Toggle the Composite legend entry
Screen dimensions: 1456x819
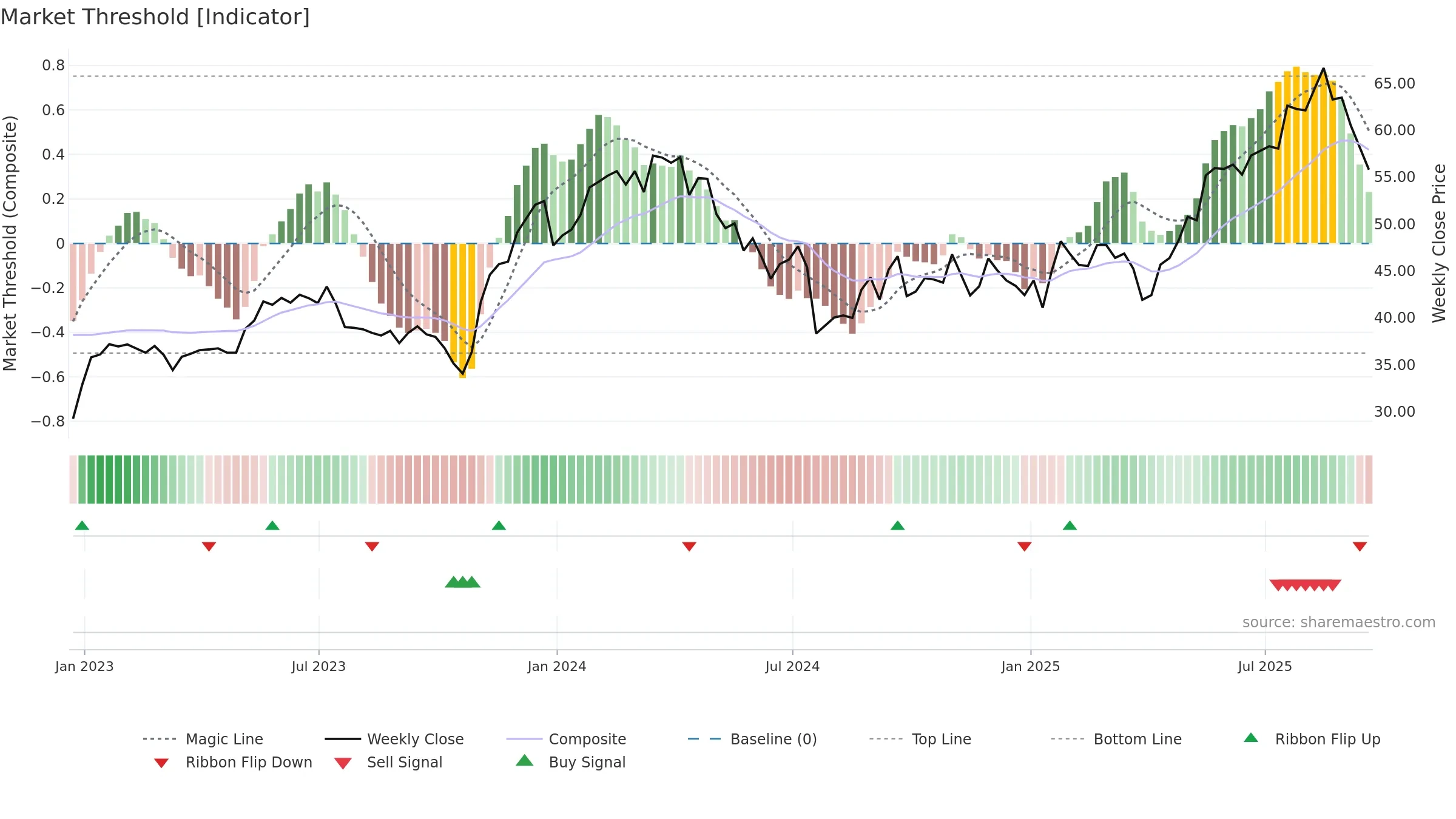coord(566,739)
